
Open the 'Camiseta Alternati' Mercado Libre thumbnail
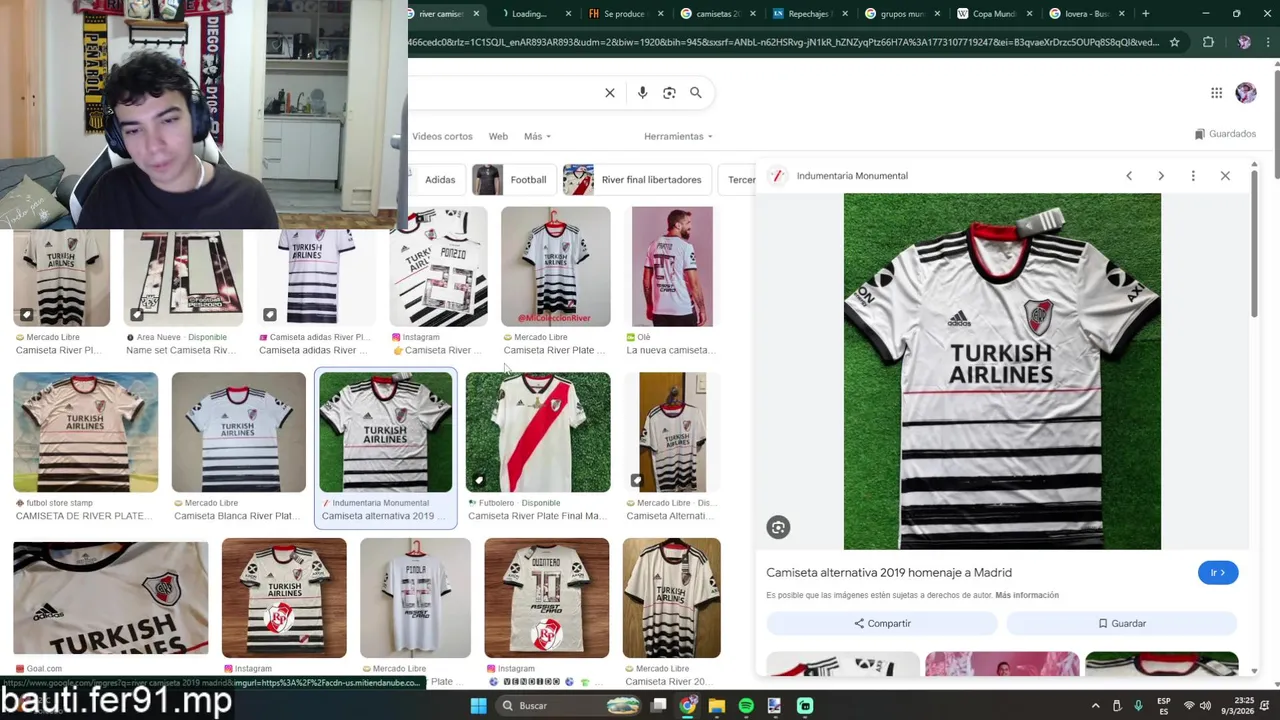click(x=672, y=432)
